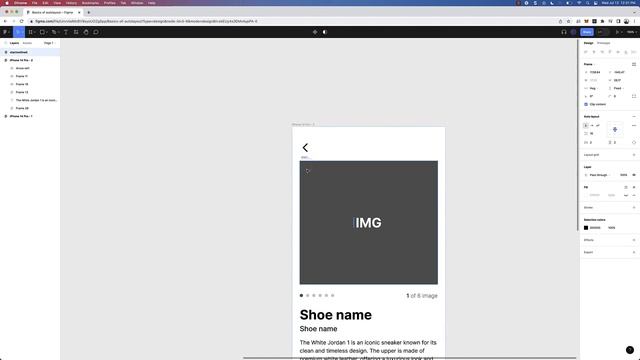Click the headphones audio icon
Screen dimensions: 640x360
coord(564,32)
